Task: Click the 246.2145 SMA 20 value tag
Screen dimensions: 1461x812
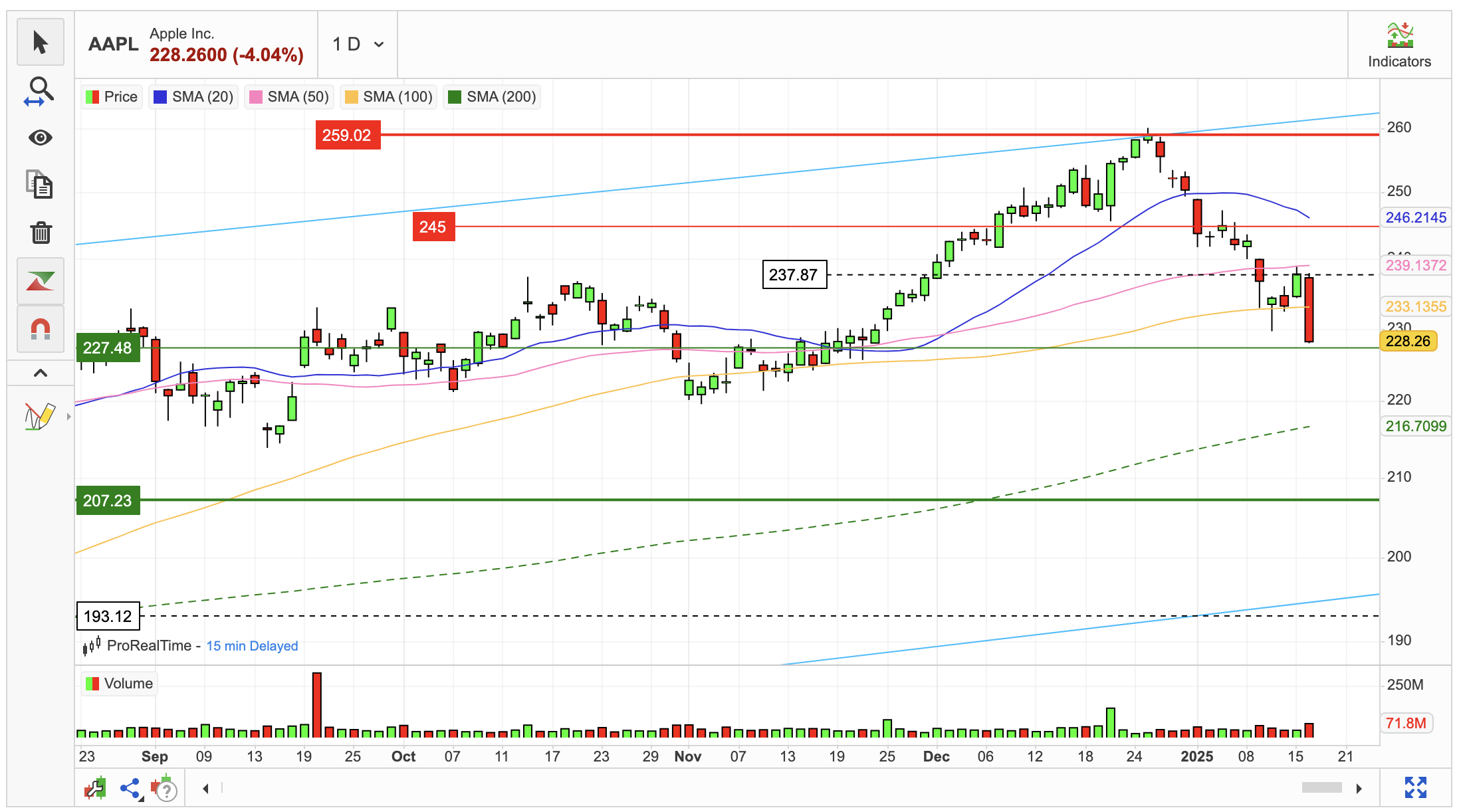Action: [1416, 217]
